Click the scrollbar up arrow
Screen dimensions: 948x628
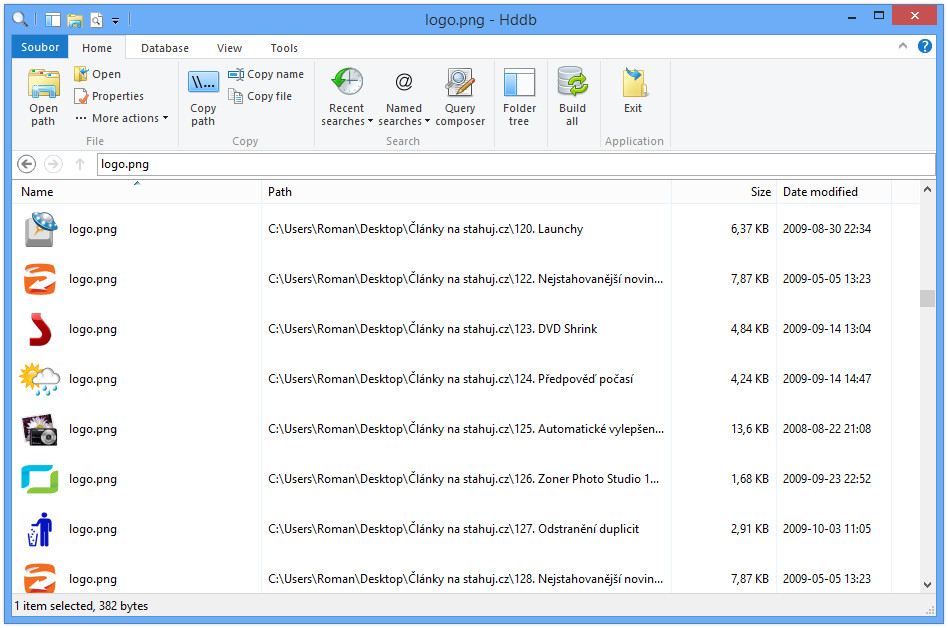[927, 190]
